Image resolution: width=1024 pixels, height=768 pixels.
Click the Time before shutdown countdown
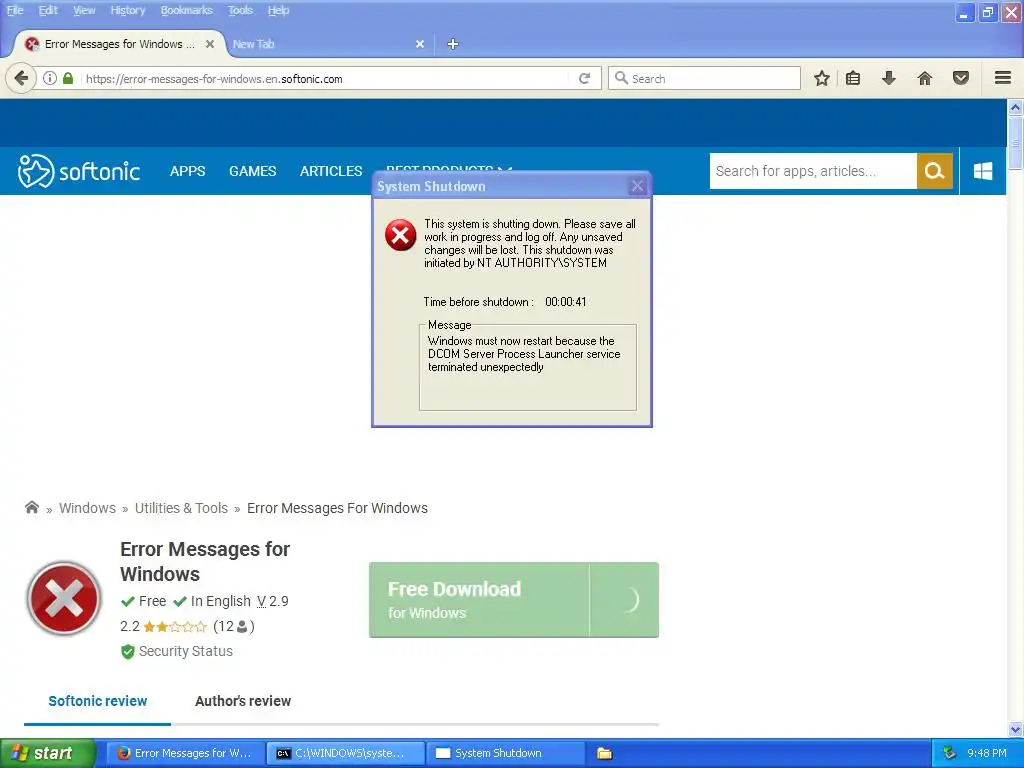click(566, 302)
